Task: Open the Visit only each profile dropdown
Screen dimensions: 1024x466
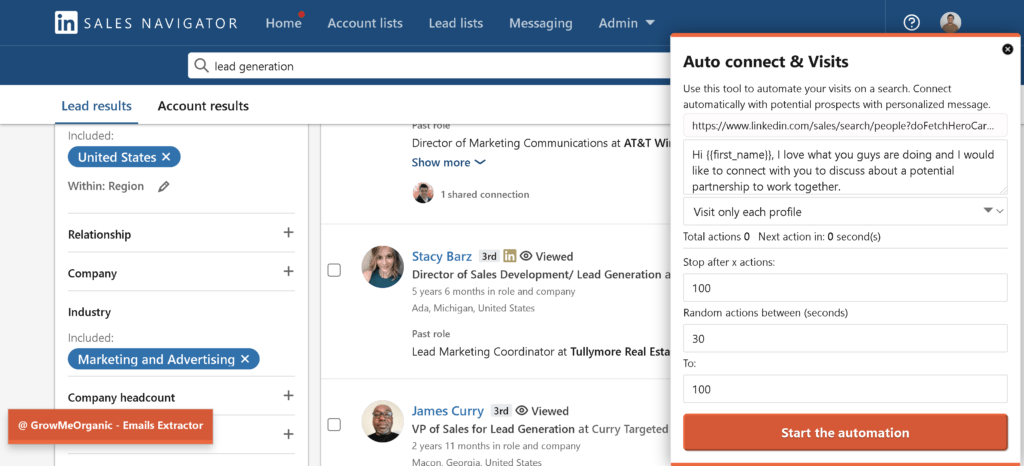Action: coord(846,211)
